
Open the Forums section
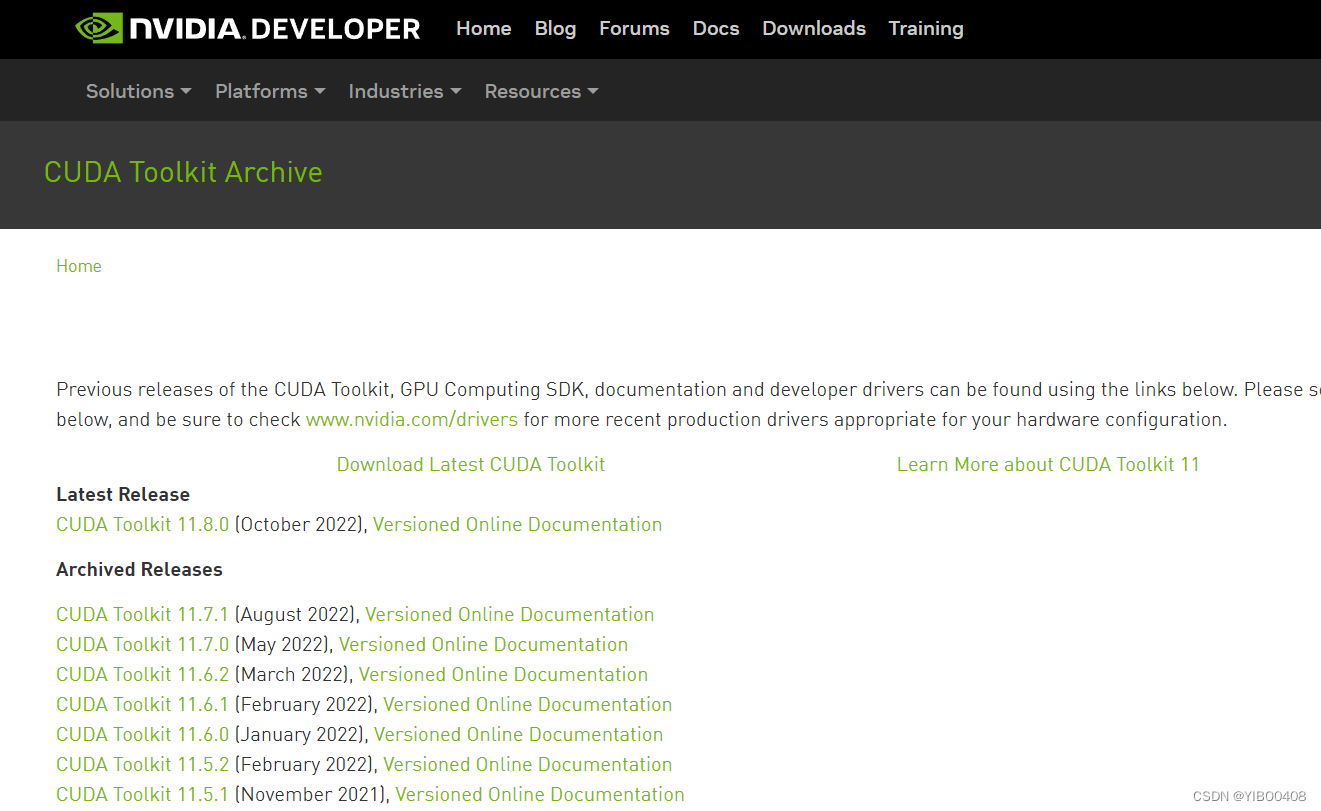(634, 29)
